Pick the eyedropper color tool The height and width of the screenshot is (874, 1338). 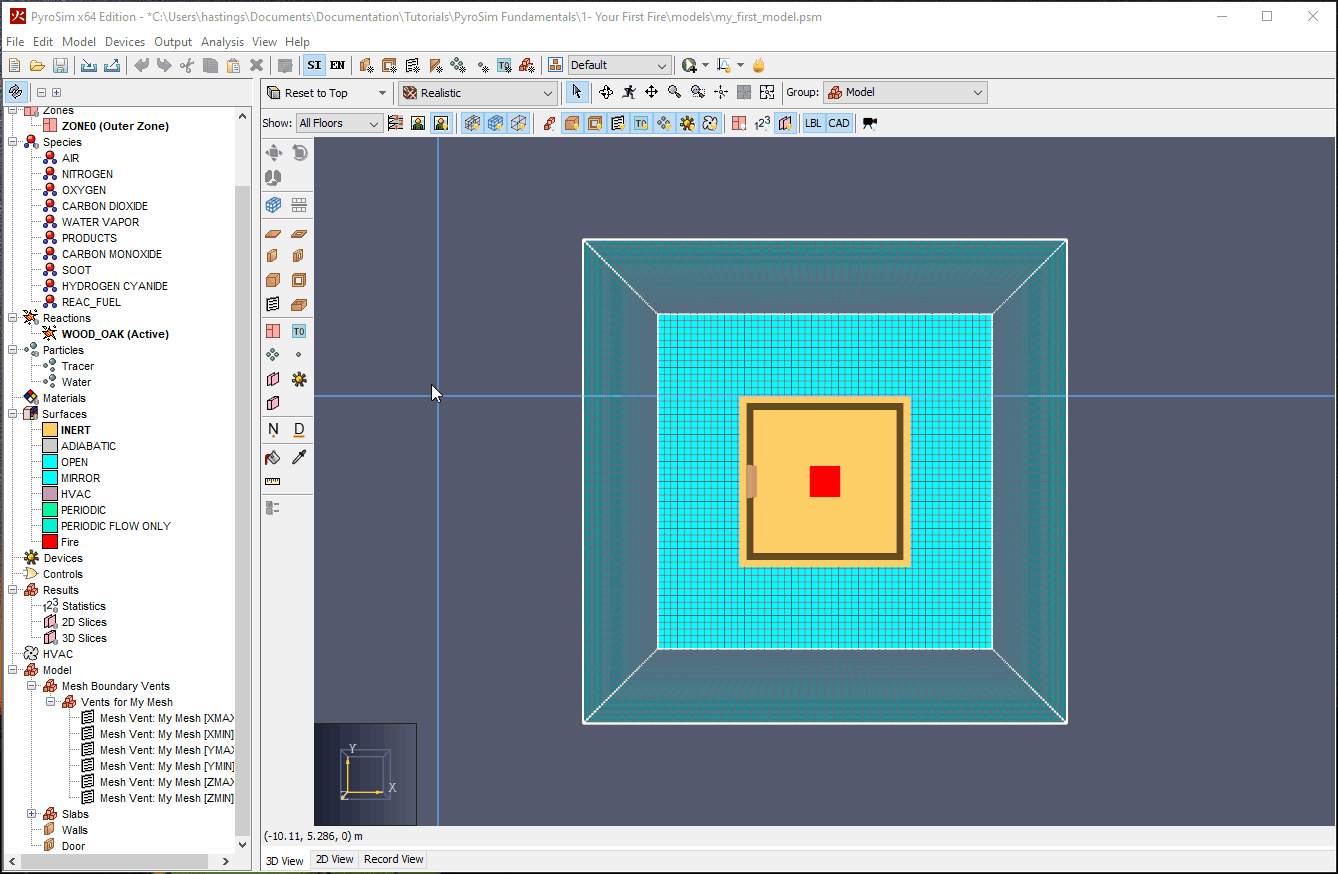click(x=299, y=457)
